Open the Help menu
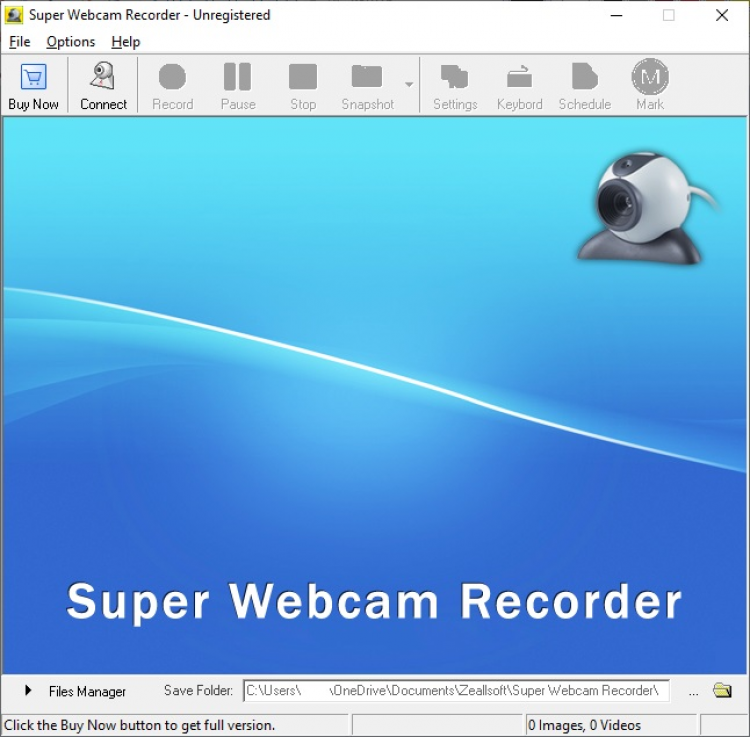 pos(126,42)
